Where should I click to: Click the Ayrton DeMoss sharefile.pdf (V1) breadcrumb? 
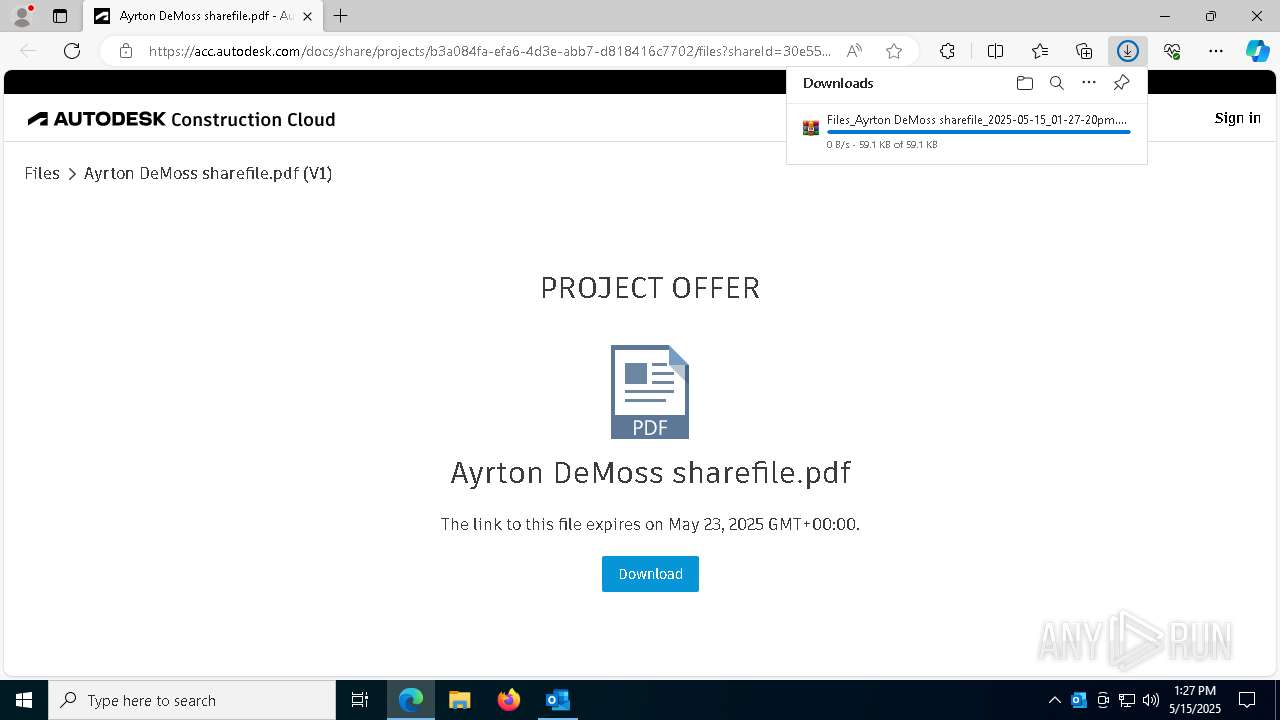click(x=208, y=173)
